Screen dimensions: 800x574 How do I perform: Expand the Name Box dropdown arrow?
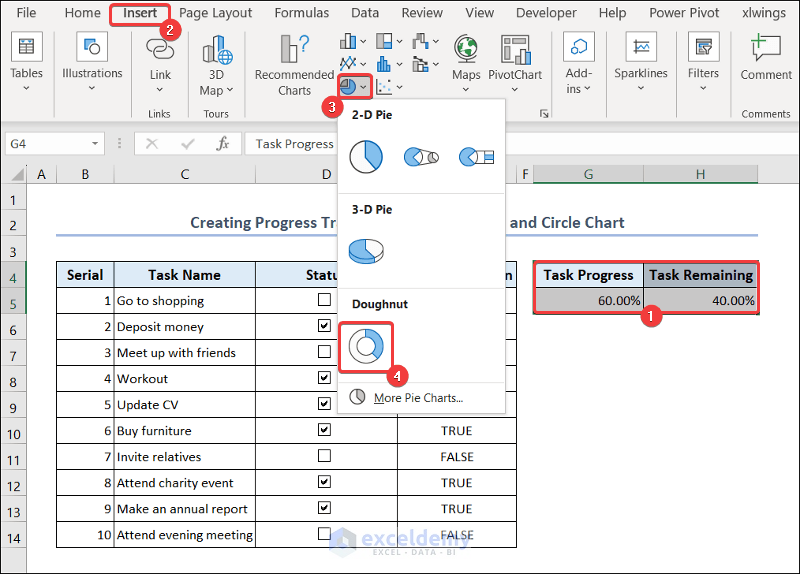click(95, 144)
